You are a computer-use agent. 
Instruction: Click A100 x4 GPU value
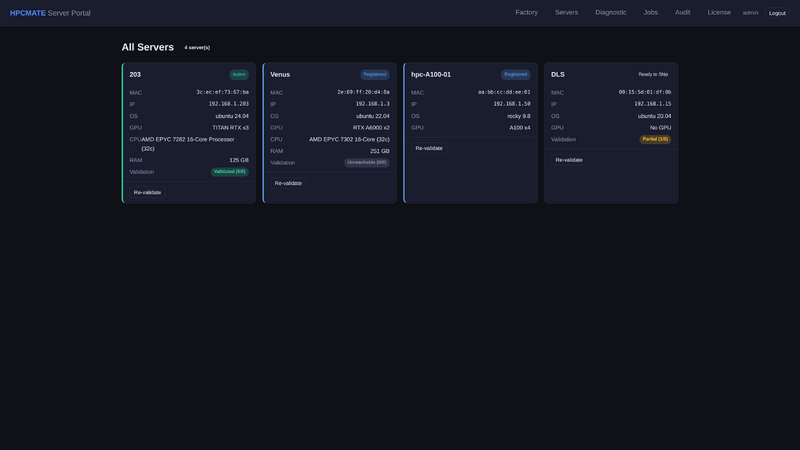click(x=519, y=128)
